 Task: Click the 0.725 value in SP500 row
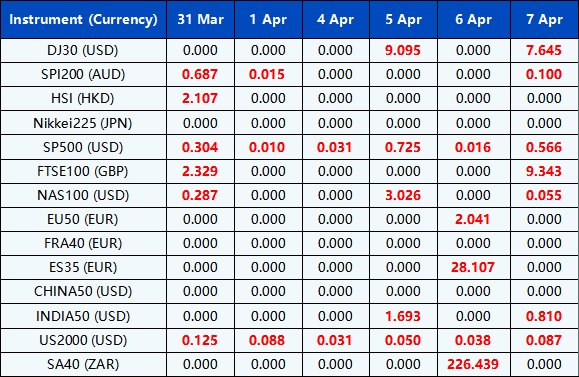pos(403,147)
